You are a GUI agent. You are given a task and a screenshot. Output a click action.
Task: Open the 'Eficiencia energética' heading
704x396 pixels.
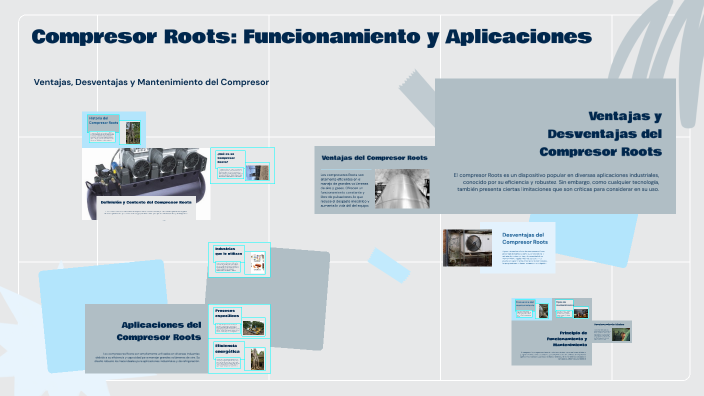click(x=227, y=348)
